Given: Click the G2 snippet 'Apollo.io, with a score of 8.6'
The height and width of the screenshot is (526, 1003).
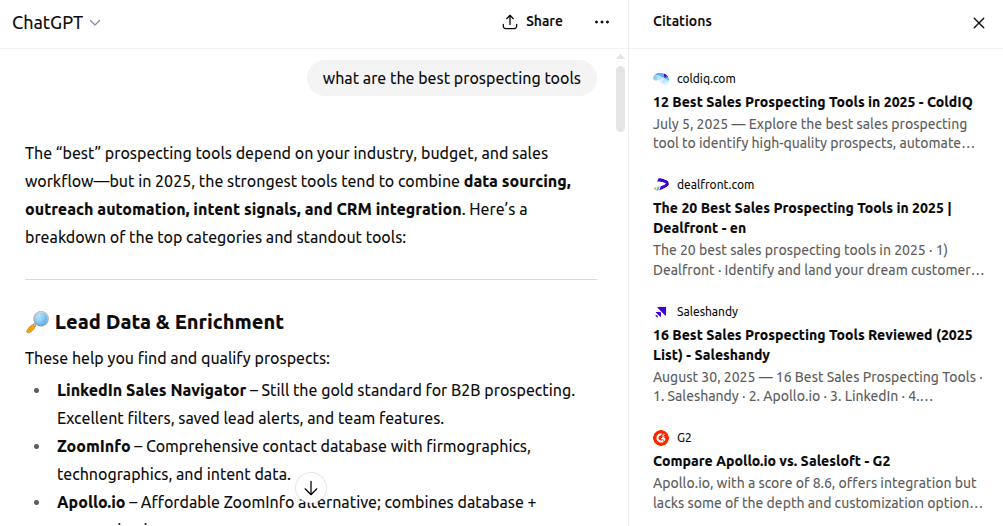Looking at the screenshot, I should pyautogui.click(x=817, y=493).
